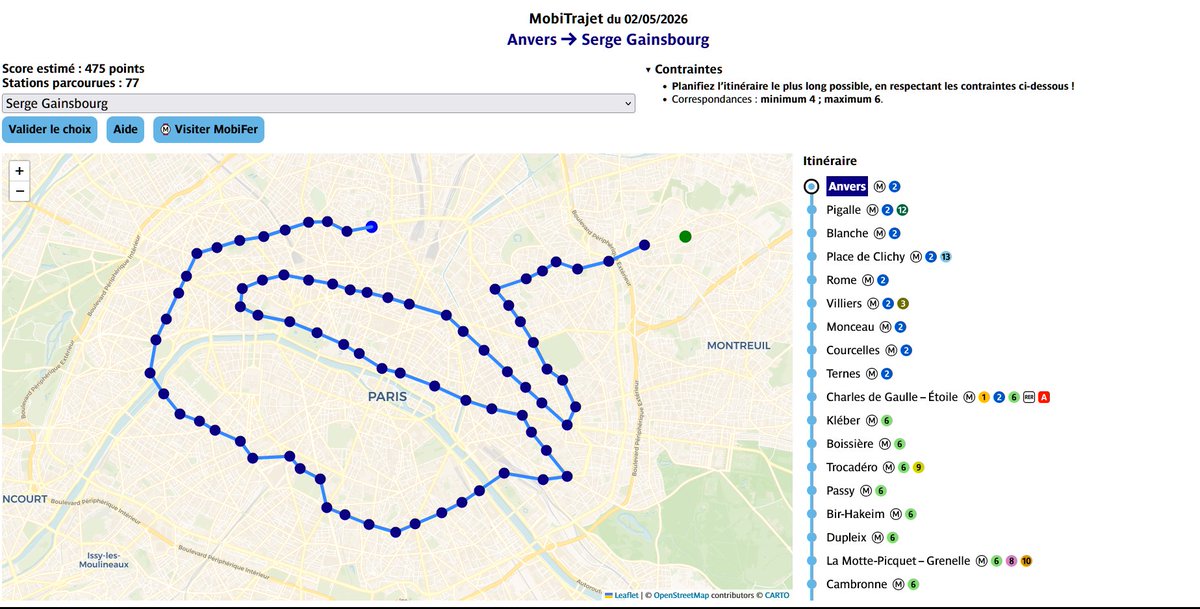Screen dimensions: 1200x609
Task: Select Rome in the itinerary list
Action: [x=841, y=280]
